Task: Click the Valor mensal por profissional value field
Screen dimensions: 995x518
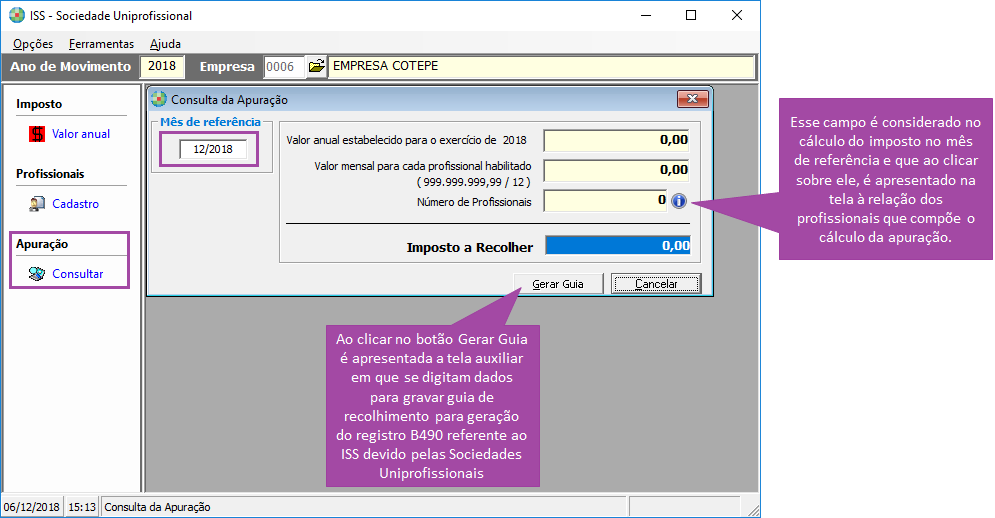Action: (616, 170)
